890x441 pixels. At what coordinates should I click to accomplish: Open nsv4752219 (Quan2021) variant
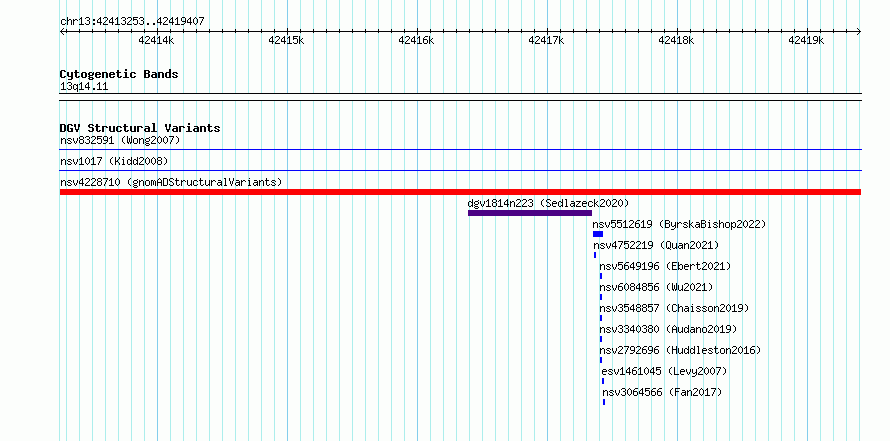coord(656,245)
